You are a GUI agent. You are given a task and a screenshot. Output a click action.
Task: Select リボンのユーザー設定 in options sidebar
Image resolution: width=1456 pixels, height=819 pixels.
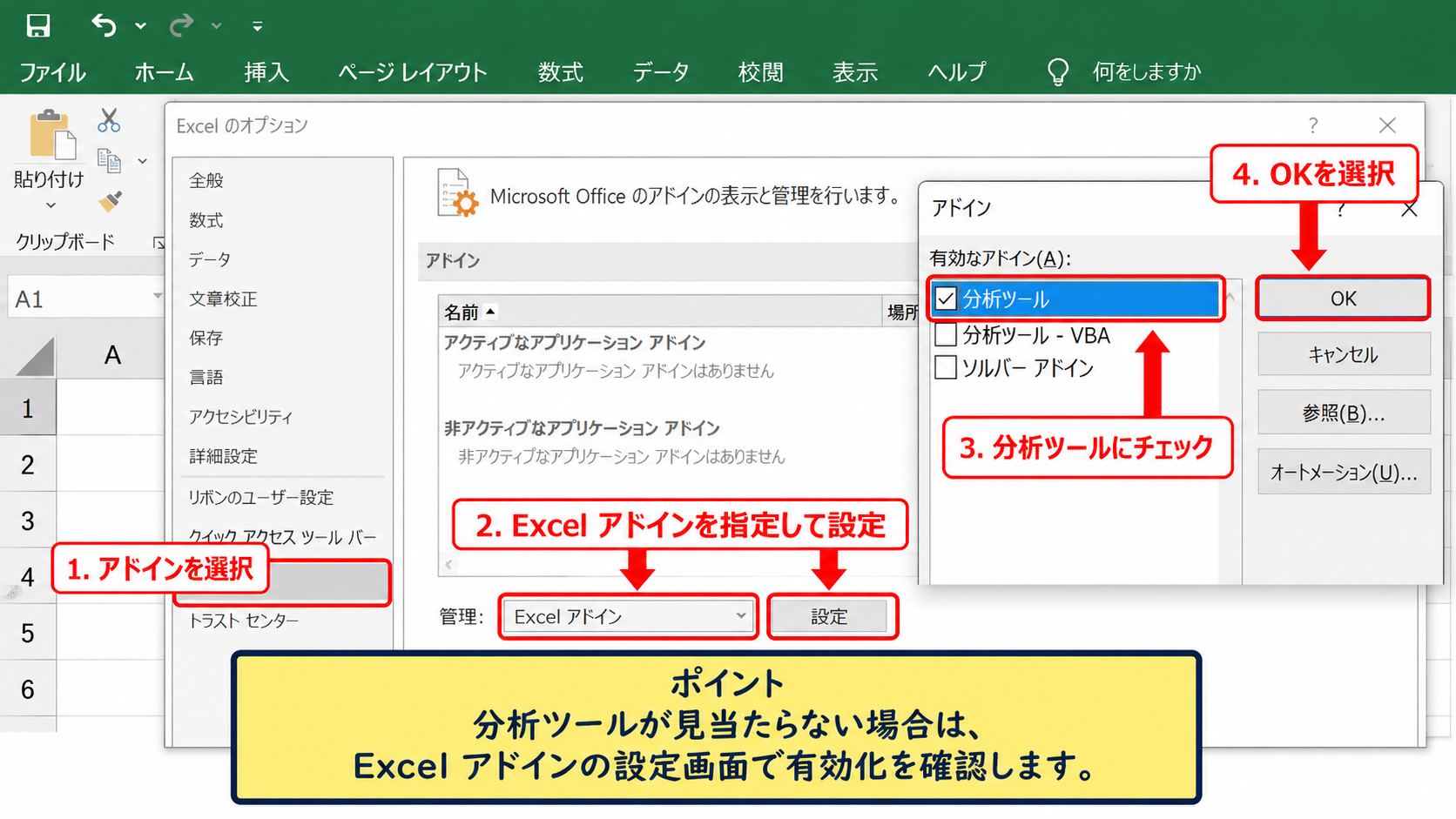[261, 497]
